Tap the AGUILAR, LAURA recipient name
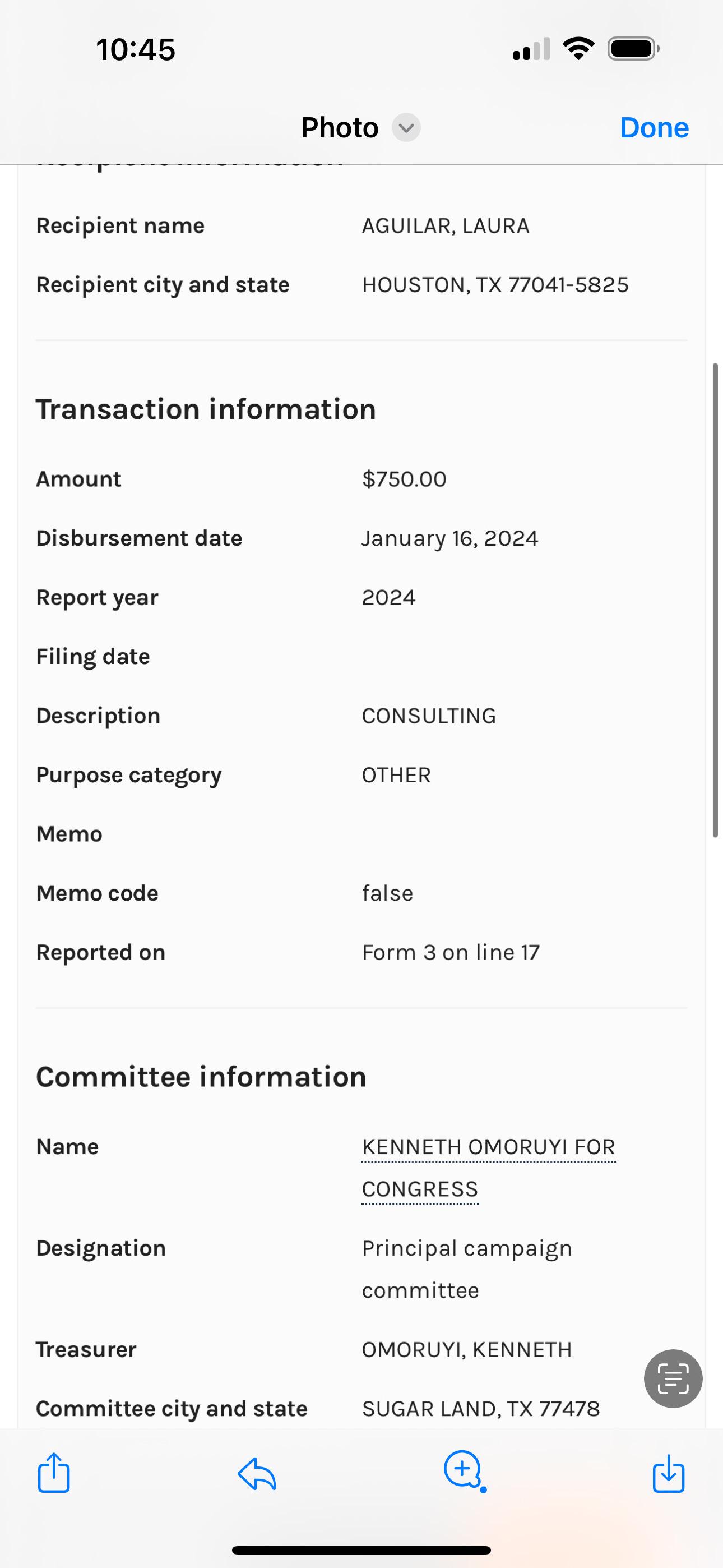This screenshot has height=1568, width=723. (x=446, y=226)
